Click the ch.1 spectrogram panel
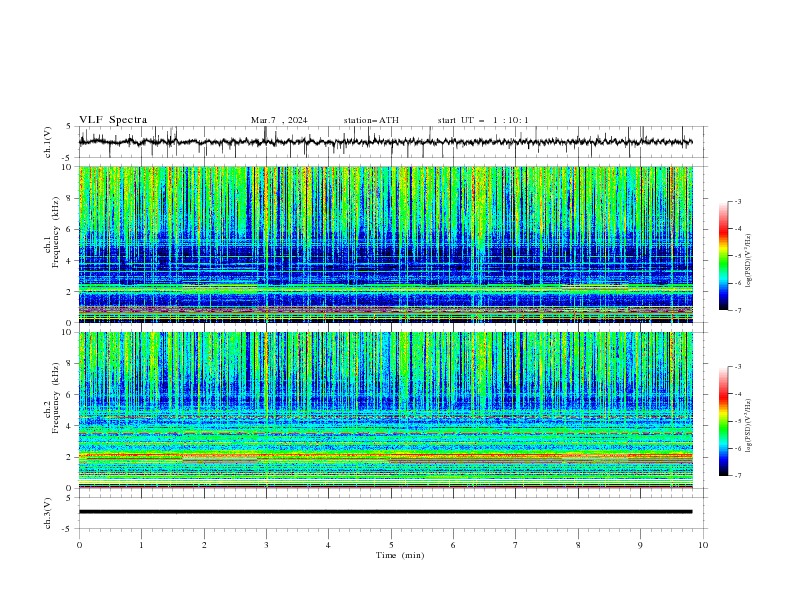 pos(386,244)
